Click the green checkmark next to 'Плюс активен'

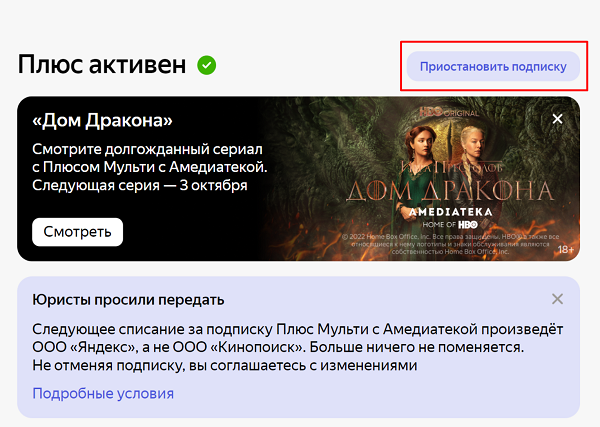pyautogui.click(x=207, y=65)
